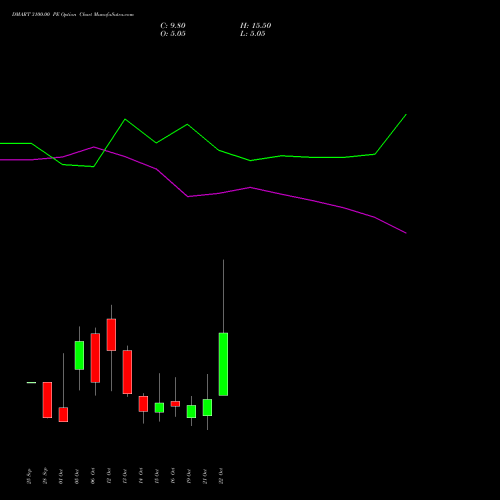This screenshot has width=500, height=500.
Task: Click the red candle above 28 Sep
Action: (47, 400)
